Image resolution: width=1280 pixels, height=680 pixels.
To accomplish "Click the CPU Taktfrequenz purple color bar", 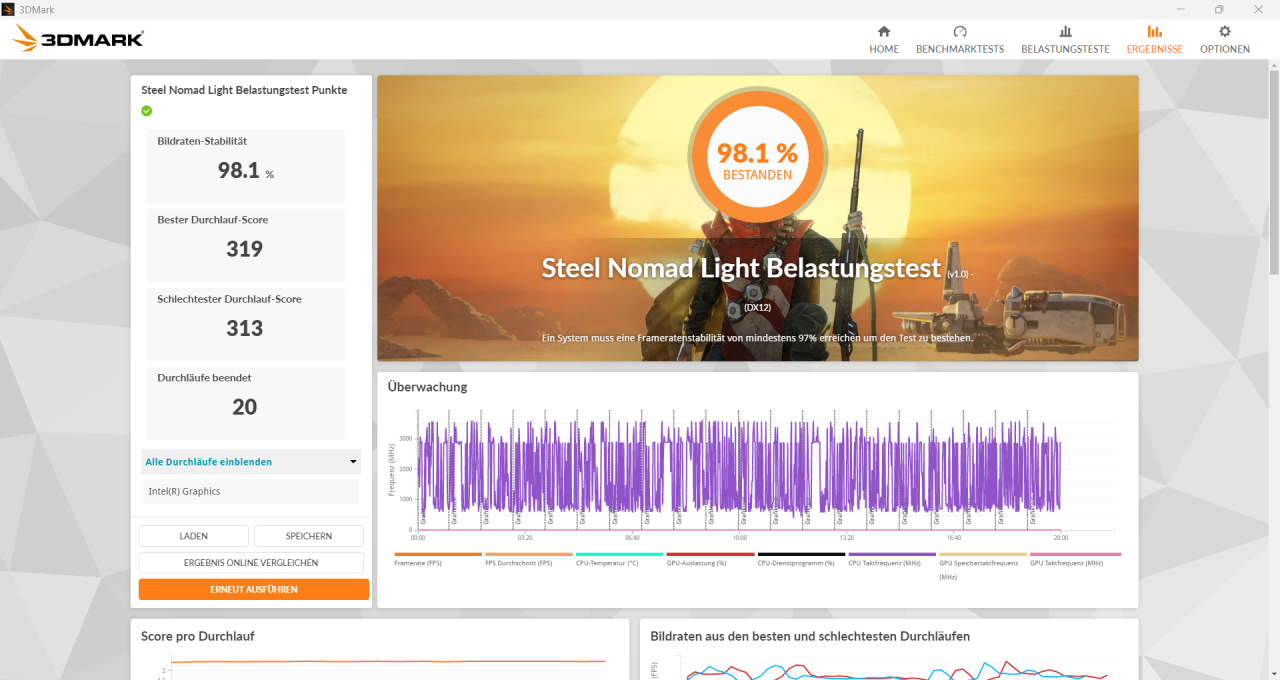I will (893, 556).
